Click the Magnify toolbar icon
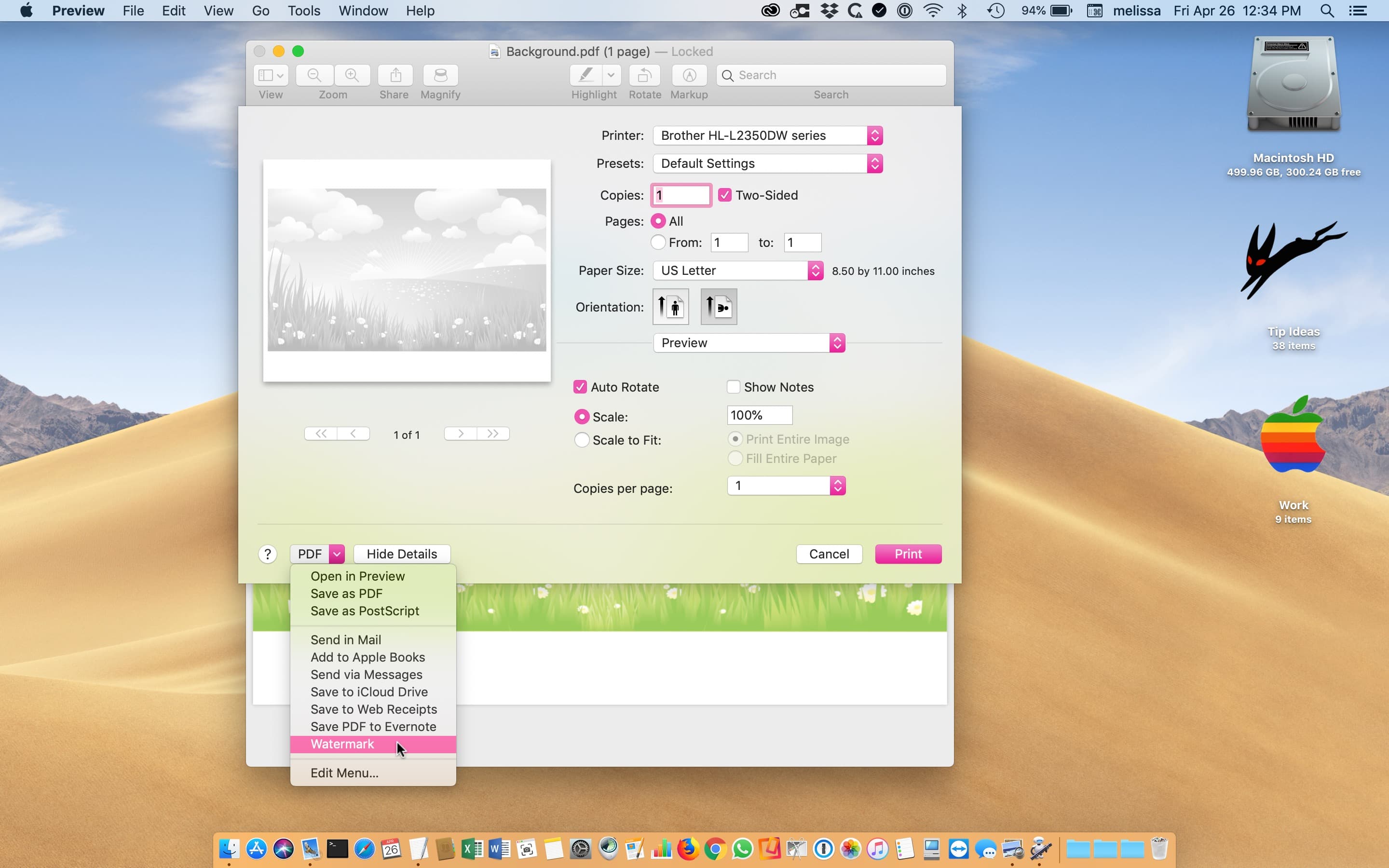This screenshot has height=868, width=1389. 440,75
